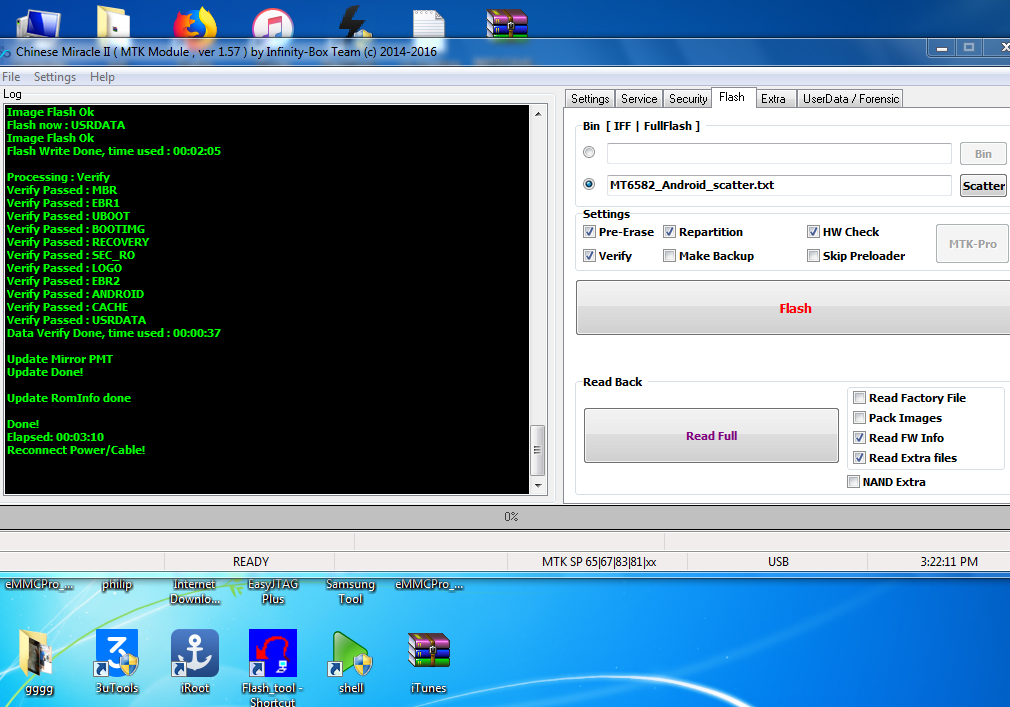The width and height of the screenshot is (1010, 707).
Task: Click the 3:22:11 PM clock in status bar
Action: point(949,561)
